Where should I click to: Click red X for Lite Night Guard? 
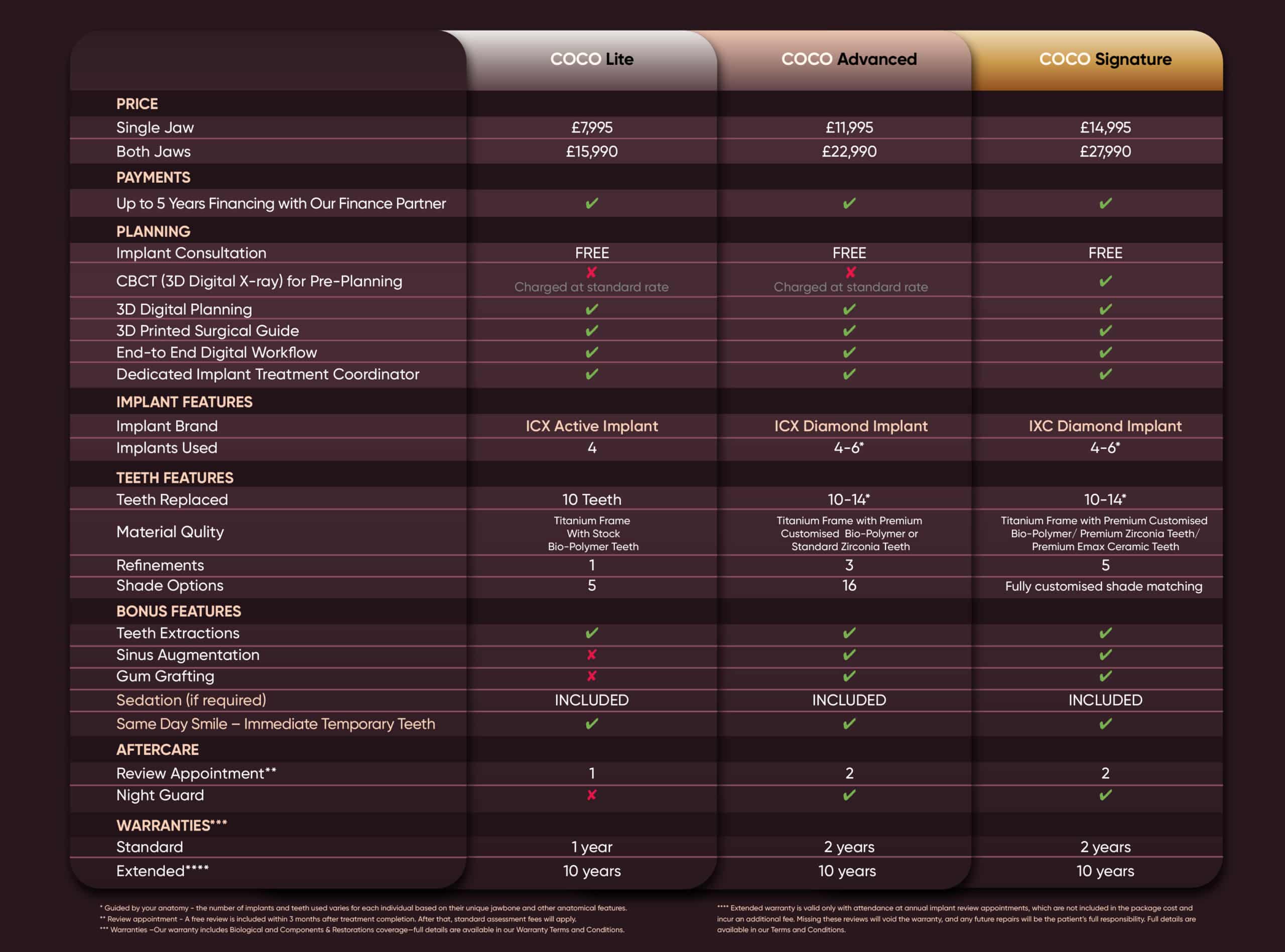click(591, 795)
